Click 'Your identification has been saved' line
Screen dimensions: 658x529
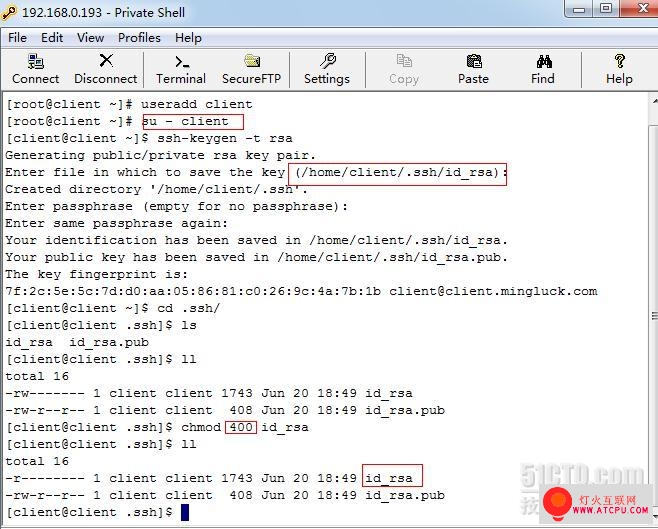256,240
